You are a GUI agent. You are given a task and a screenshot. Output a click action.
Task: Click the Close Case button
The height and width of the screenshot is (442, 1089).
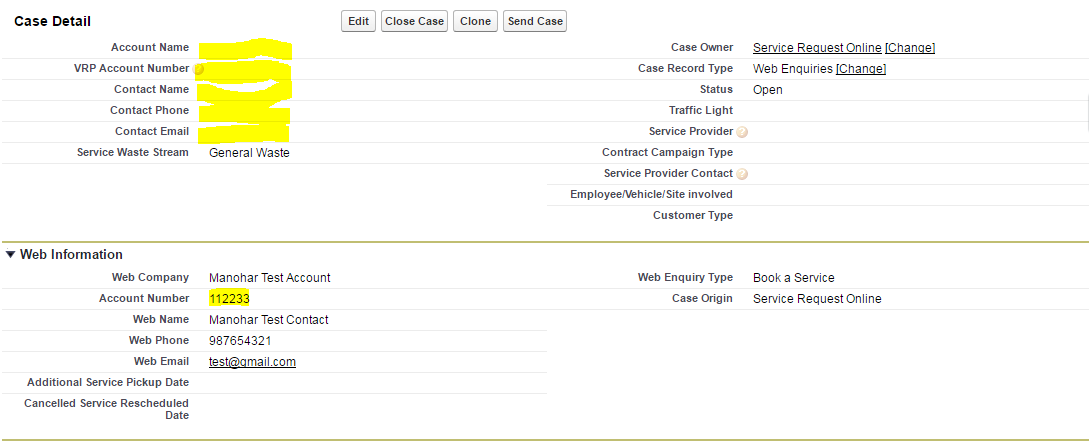414,21
